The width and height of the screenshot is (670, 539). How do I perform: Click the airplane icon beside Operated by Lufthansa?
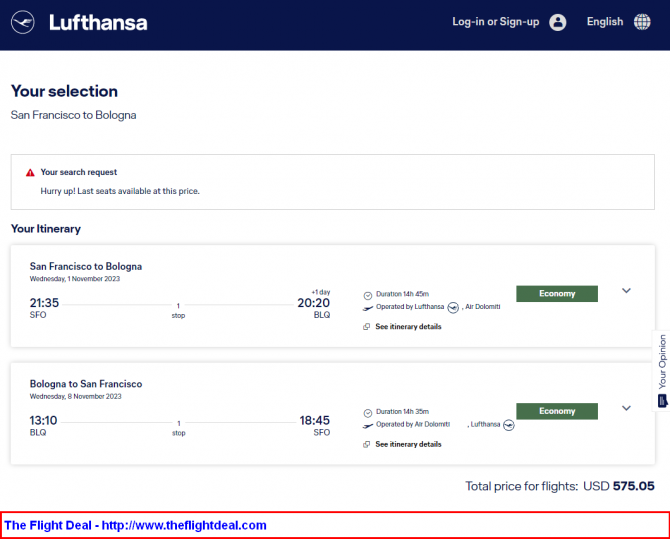[x=367, y=308]
